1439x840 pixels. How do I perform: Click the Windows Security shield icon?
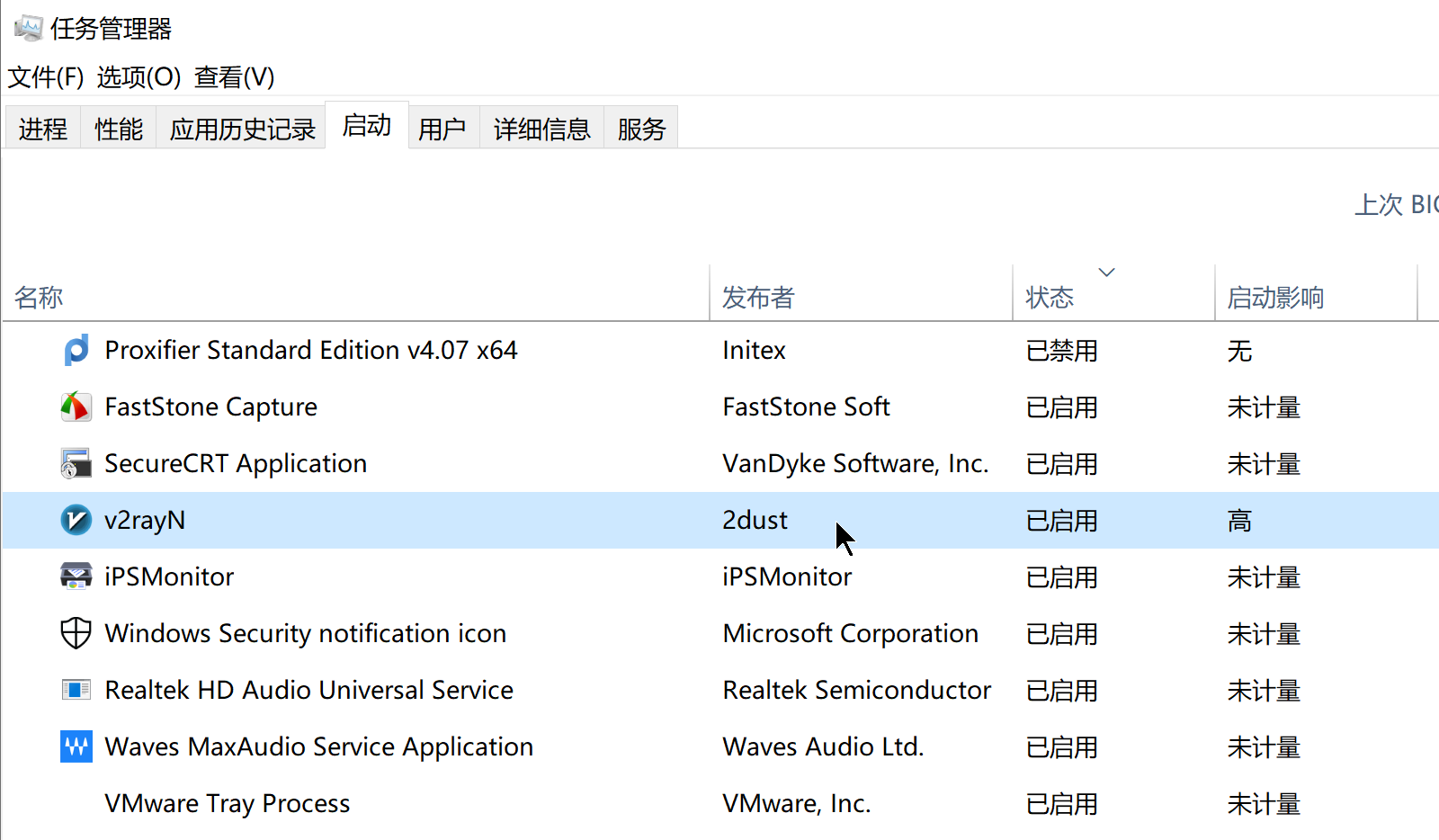click(76, 633)
